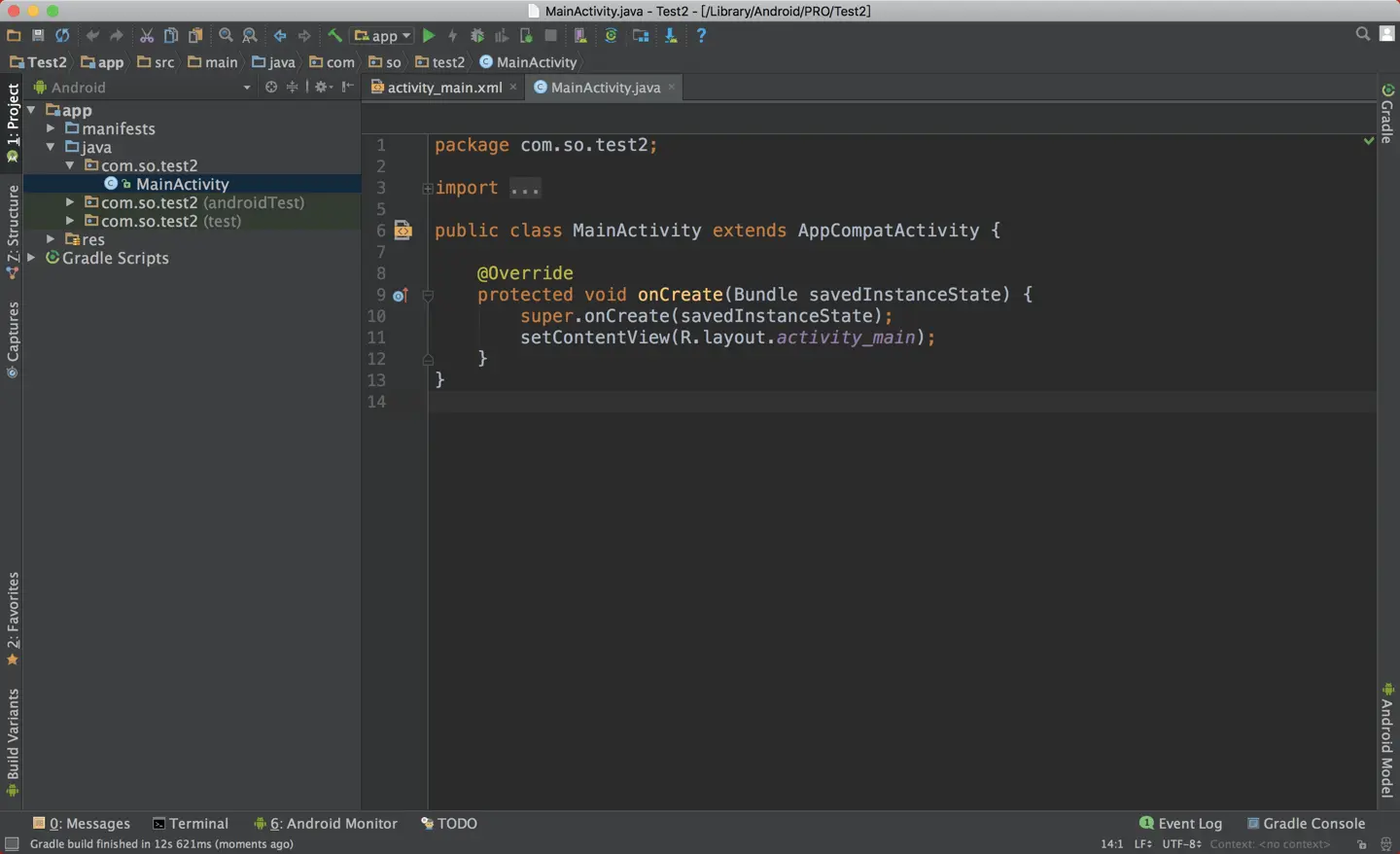Toggle the read-only lock icon in status bar
The height and width of the screenshot is (854, 1400).
1361,844
